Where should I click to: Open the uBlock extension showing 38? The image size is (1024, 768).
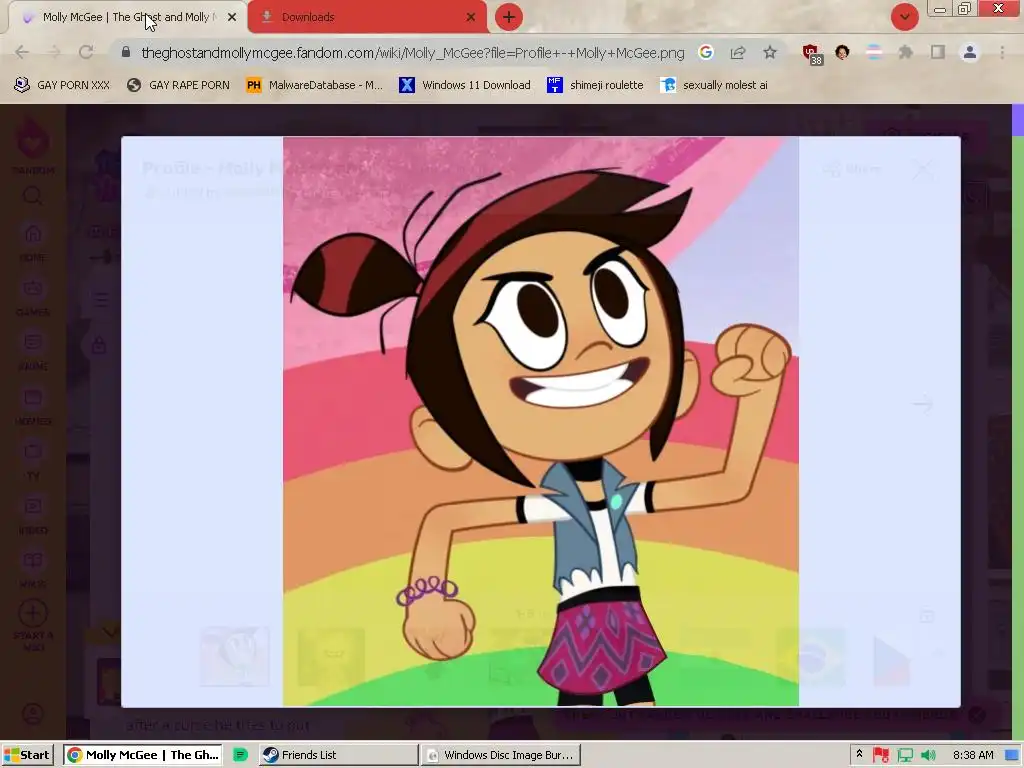[812, 54]
